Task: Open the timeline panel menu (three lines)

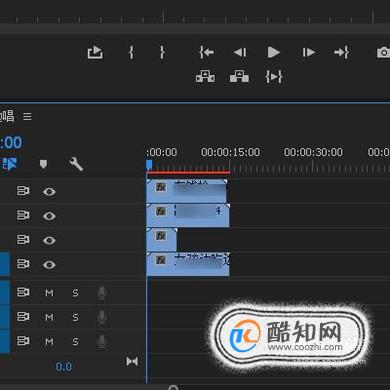Action: [27, 117]
